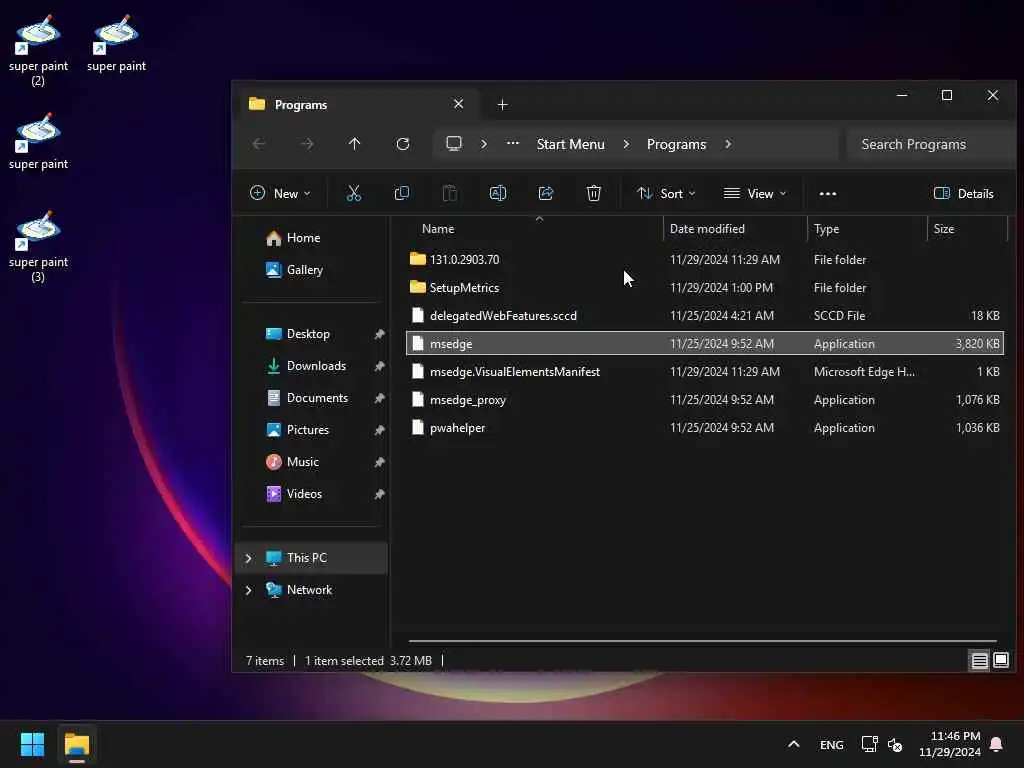Click File Explorer icon on taskbar
This screenshot has height=768, width=1024.
(x=76, y=744)
